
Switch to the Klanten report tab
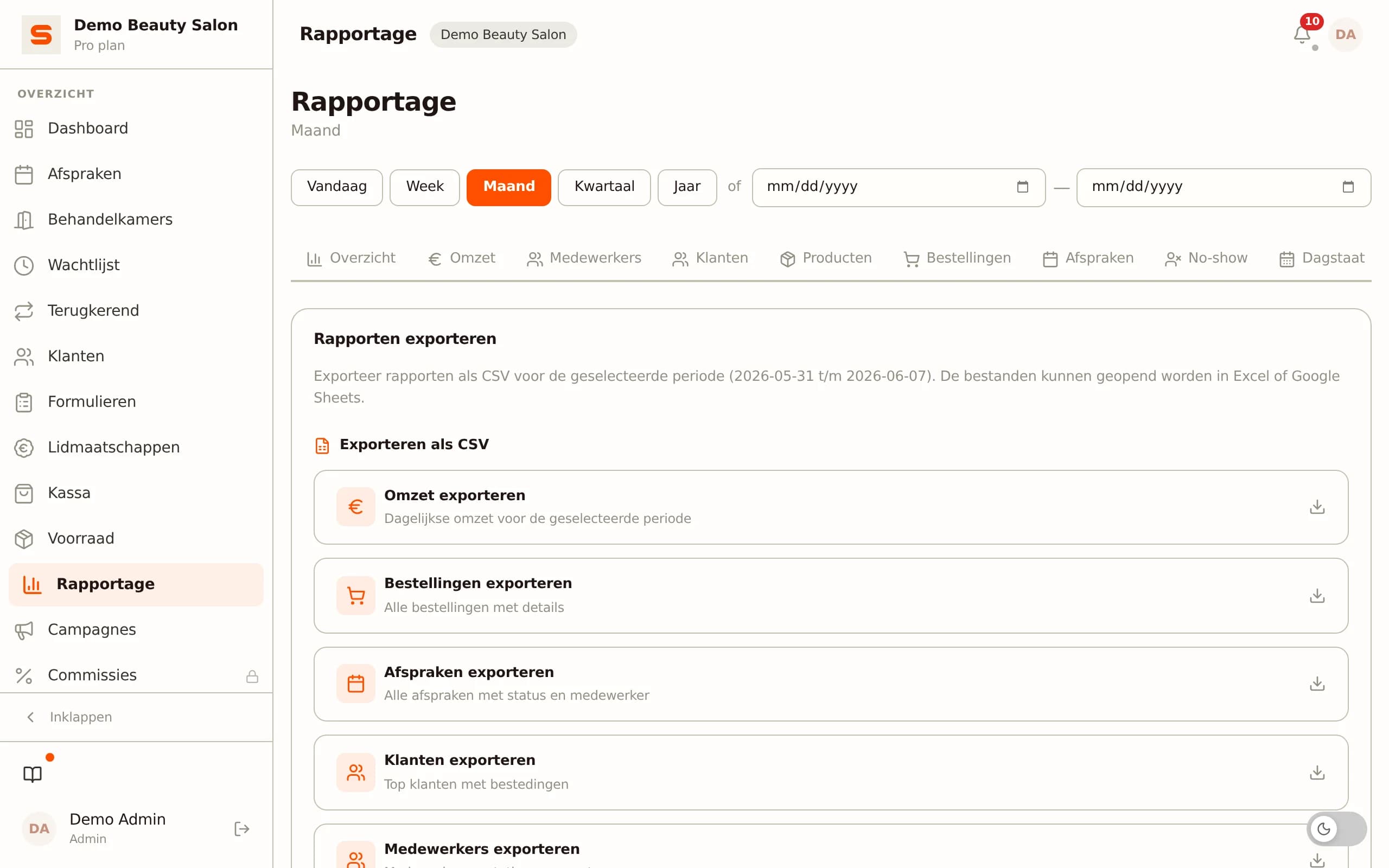(x=710, y=258)
